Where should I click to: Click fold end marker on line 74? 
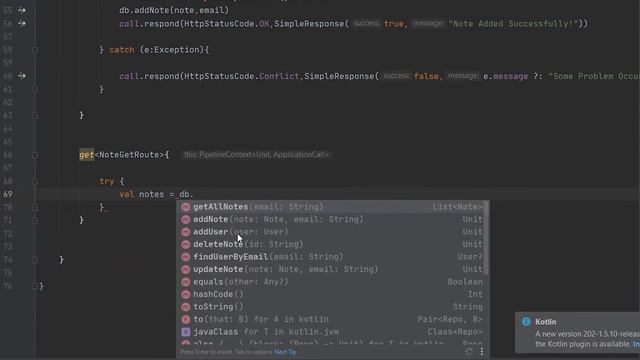(35, 260)
